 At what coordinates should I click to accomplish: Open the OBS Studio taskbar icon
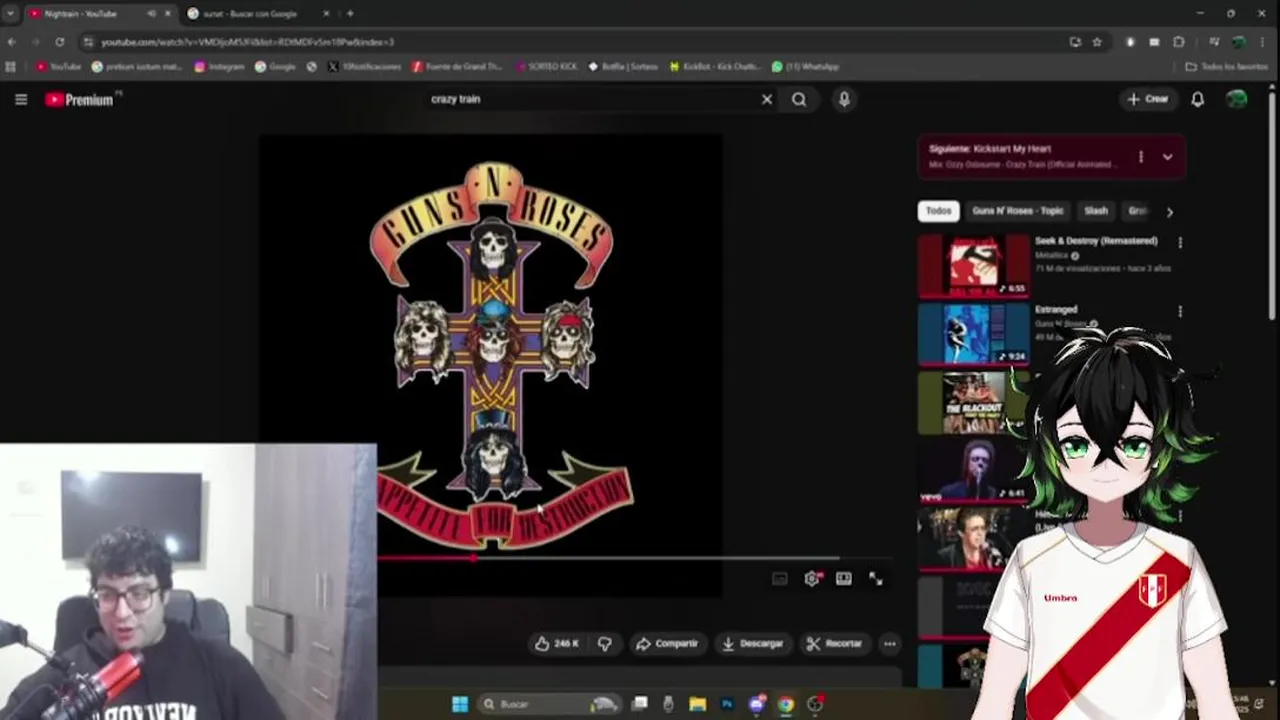815,704
